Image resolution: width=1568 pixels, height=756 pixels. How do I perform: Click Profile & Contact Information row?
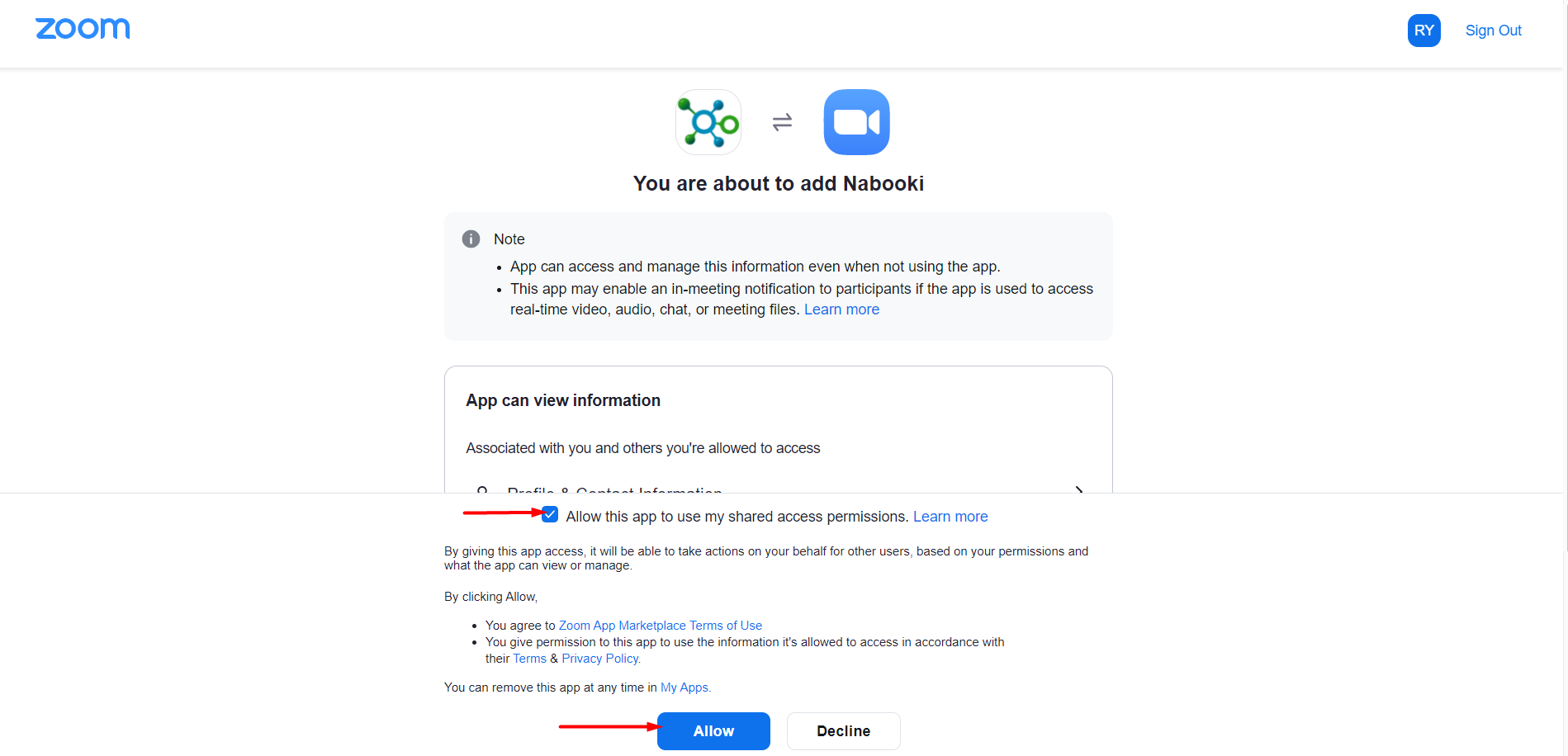point(778,490)
